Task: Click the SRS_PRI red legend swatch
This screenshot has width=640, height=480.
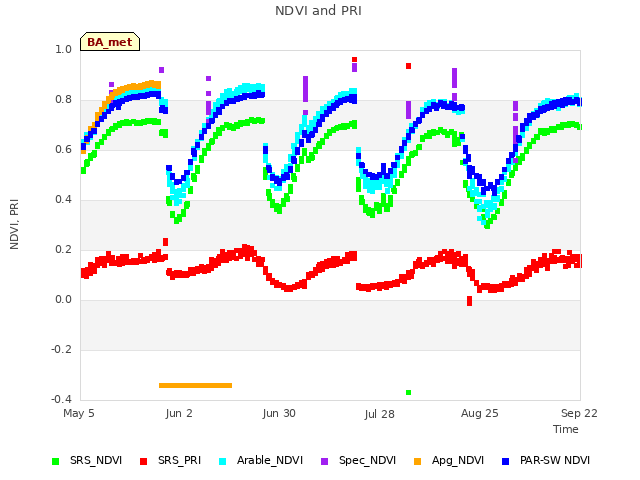Action: [x=143, y=462]
